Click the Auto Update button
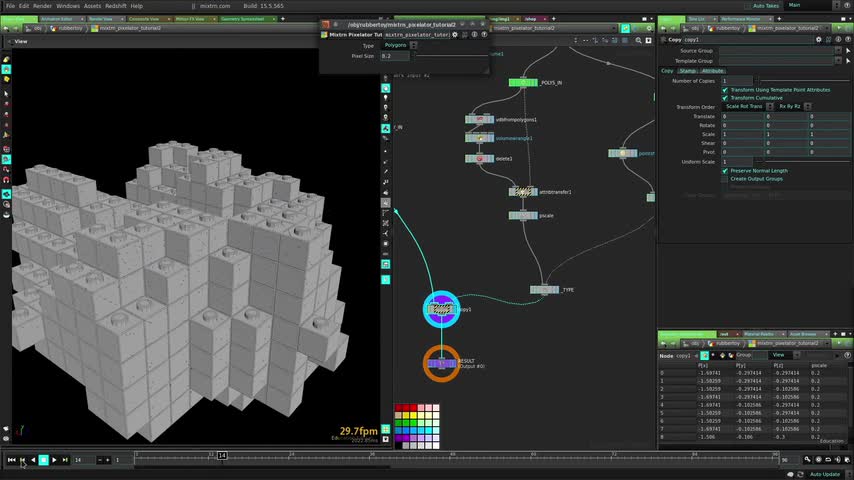The height and width of the screenshot is (480, 854). [x=824, y=474]
